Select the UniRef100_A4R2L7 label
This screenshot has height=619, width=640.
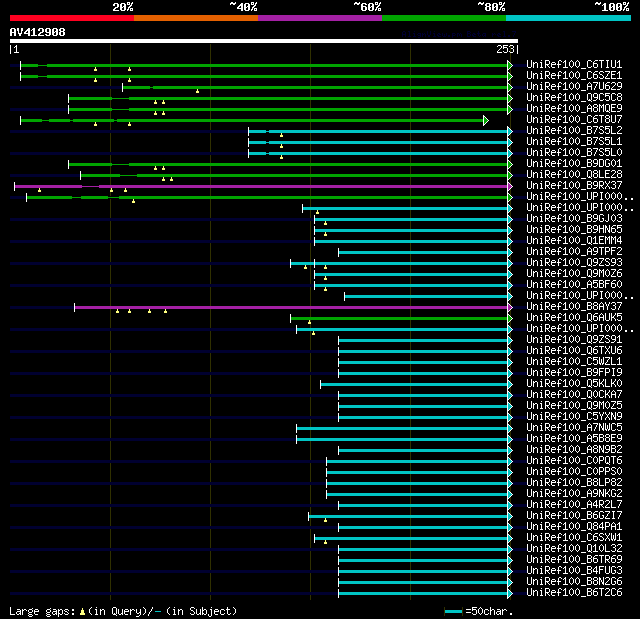click(574, 505)
